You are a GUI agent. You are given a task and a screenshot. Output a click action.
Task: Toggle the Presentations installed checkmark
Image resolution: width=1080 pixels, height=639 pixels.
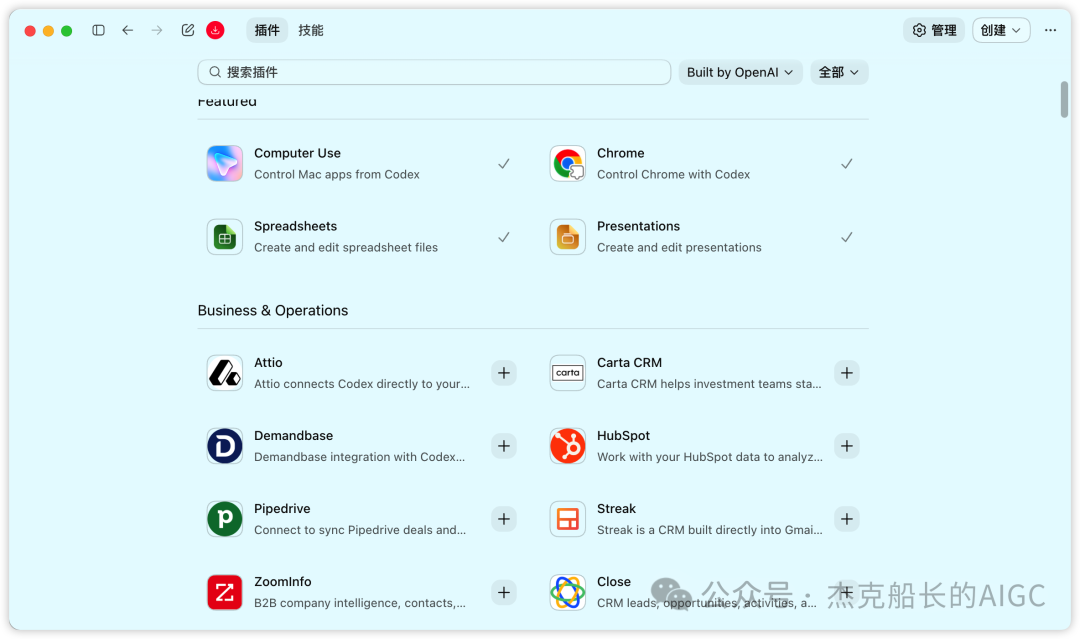click(x=847, y=237)
